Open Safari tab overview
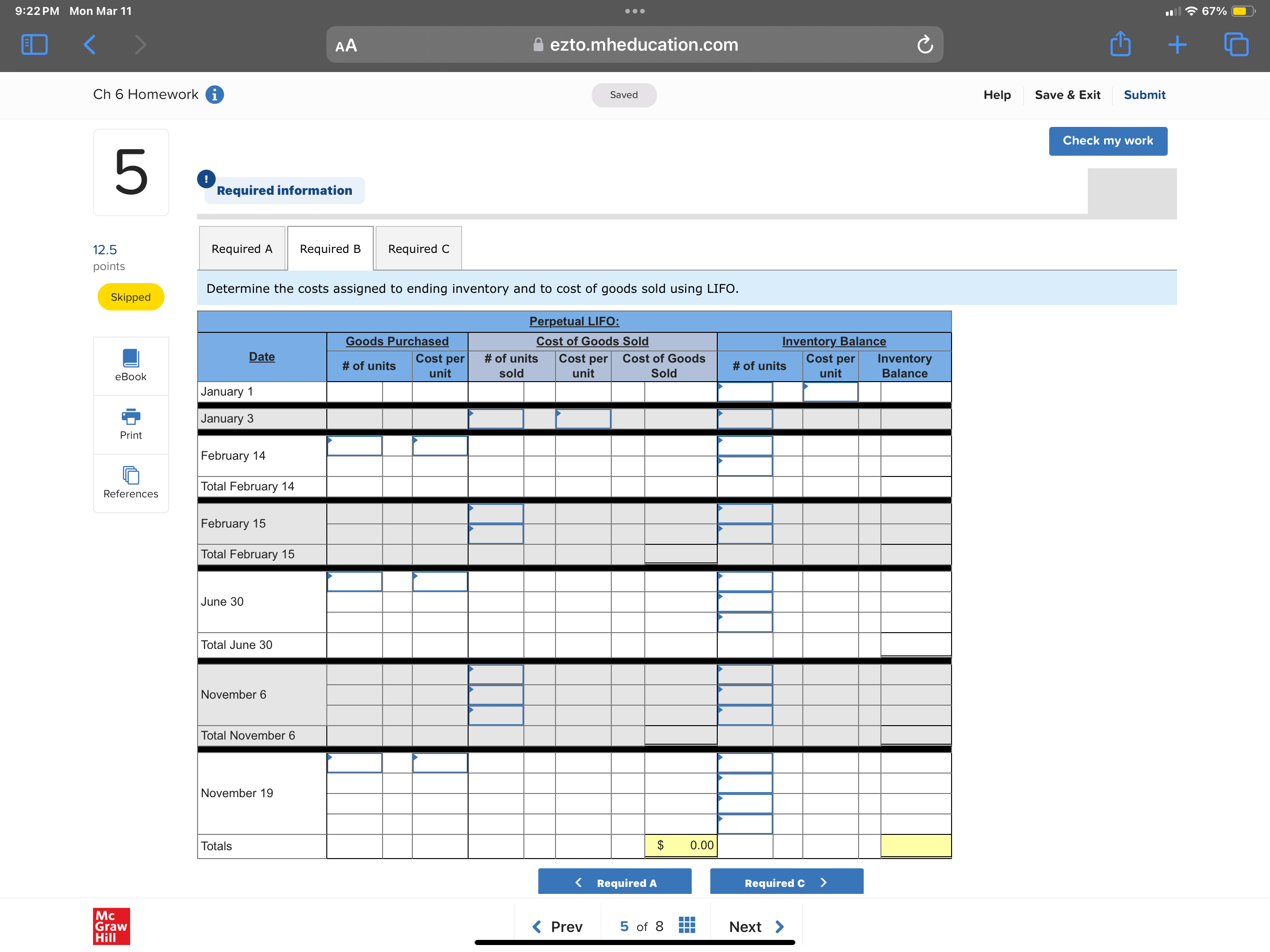This screenshot has height=952, width=1270. tap(1236, 45)
